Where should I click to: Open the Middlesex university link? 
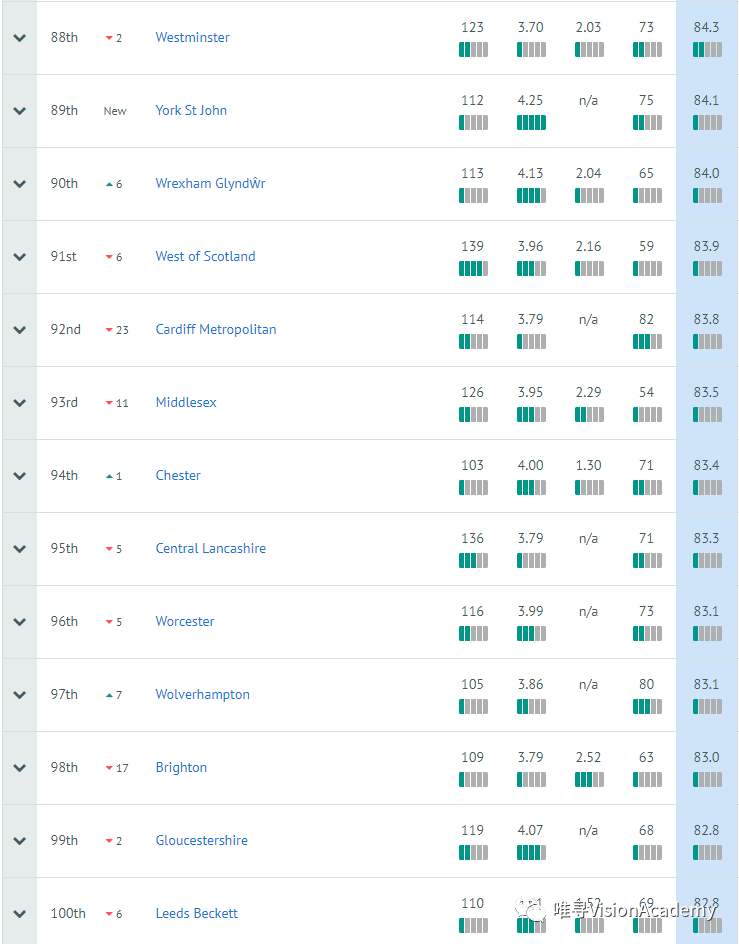186,402
